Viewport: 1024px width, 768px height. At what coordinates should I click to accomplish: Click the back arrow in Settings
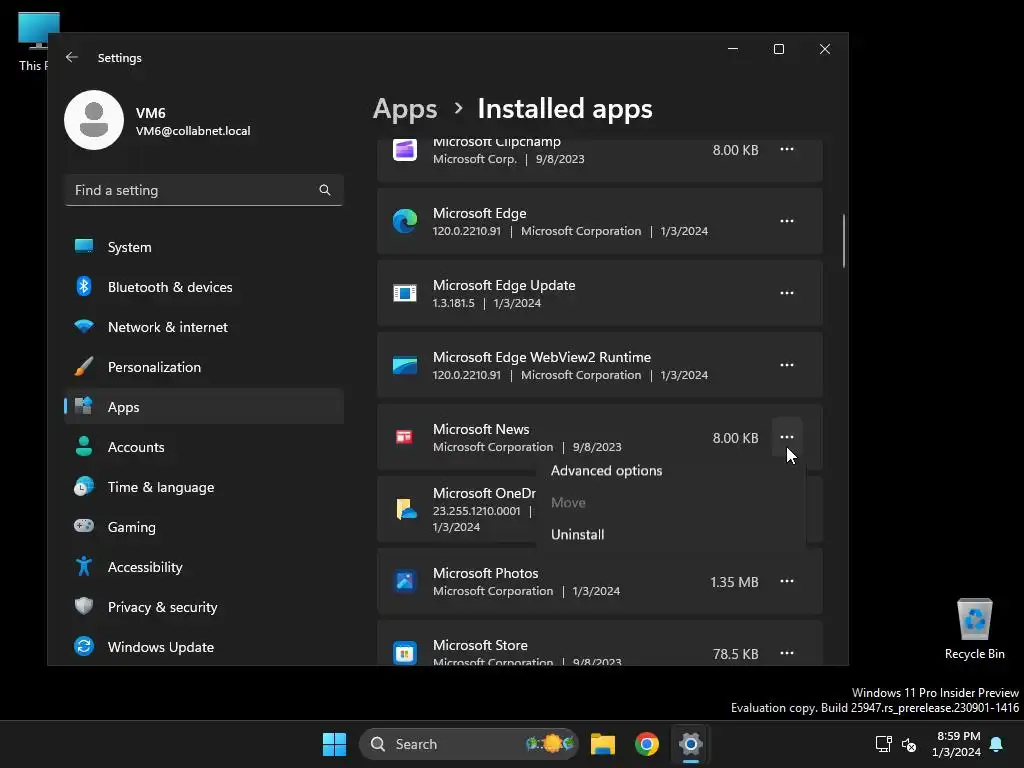coord(72,57)
